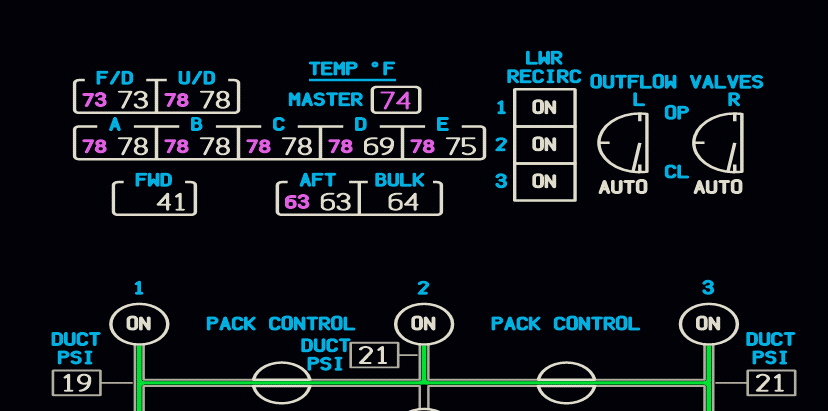Image resolution: width=828 pixels, height=411 pixels.
Task: Click white 63 actual temp in AFT
Action: [x=336, y=202]
